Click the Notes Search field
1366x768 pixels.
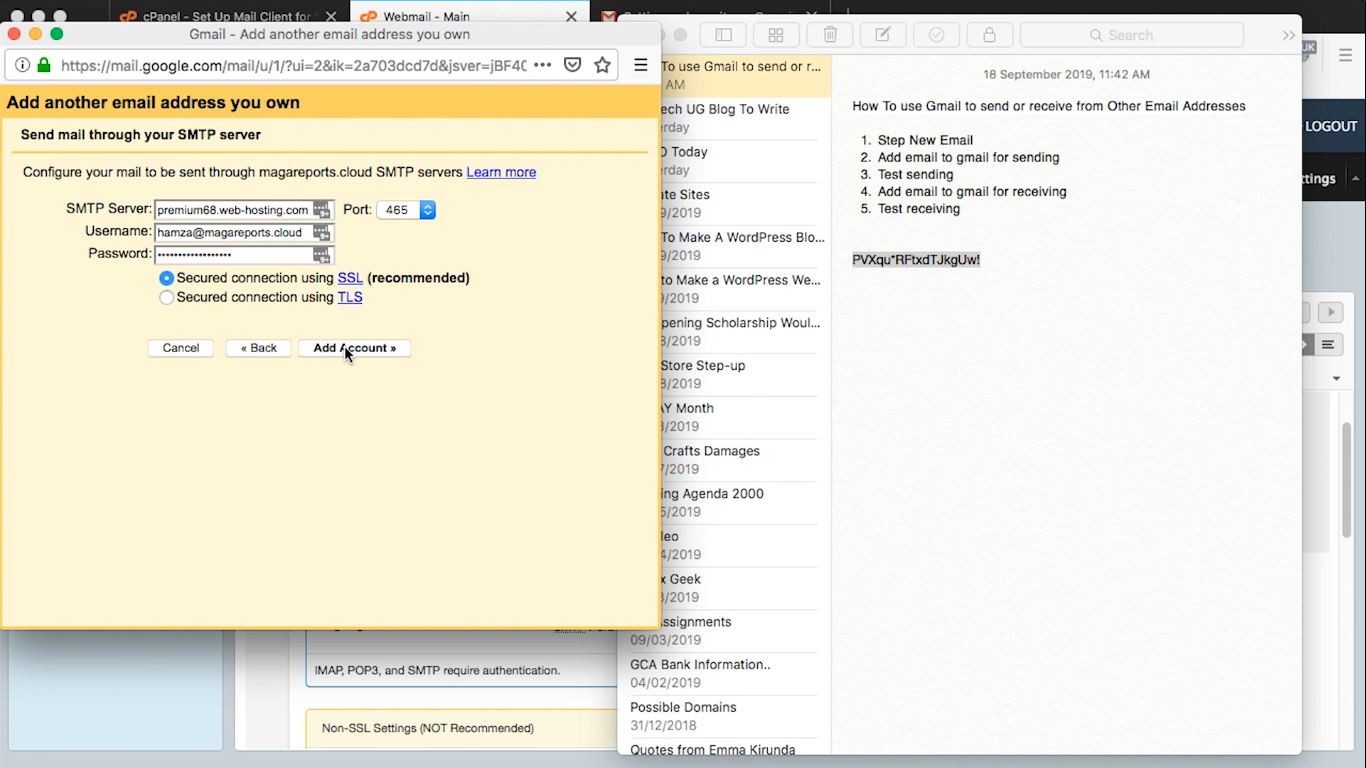point(1132,35)
